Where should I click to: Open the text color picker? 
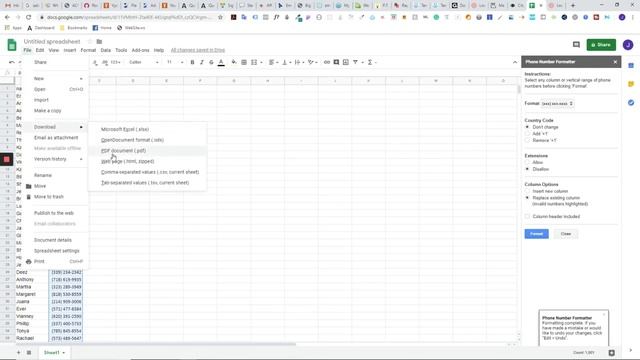(x=221, y=62)
